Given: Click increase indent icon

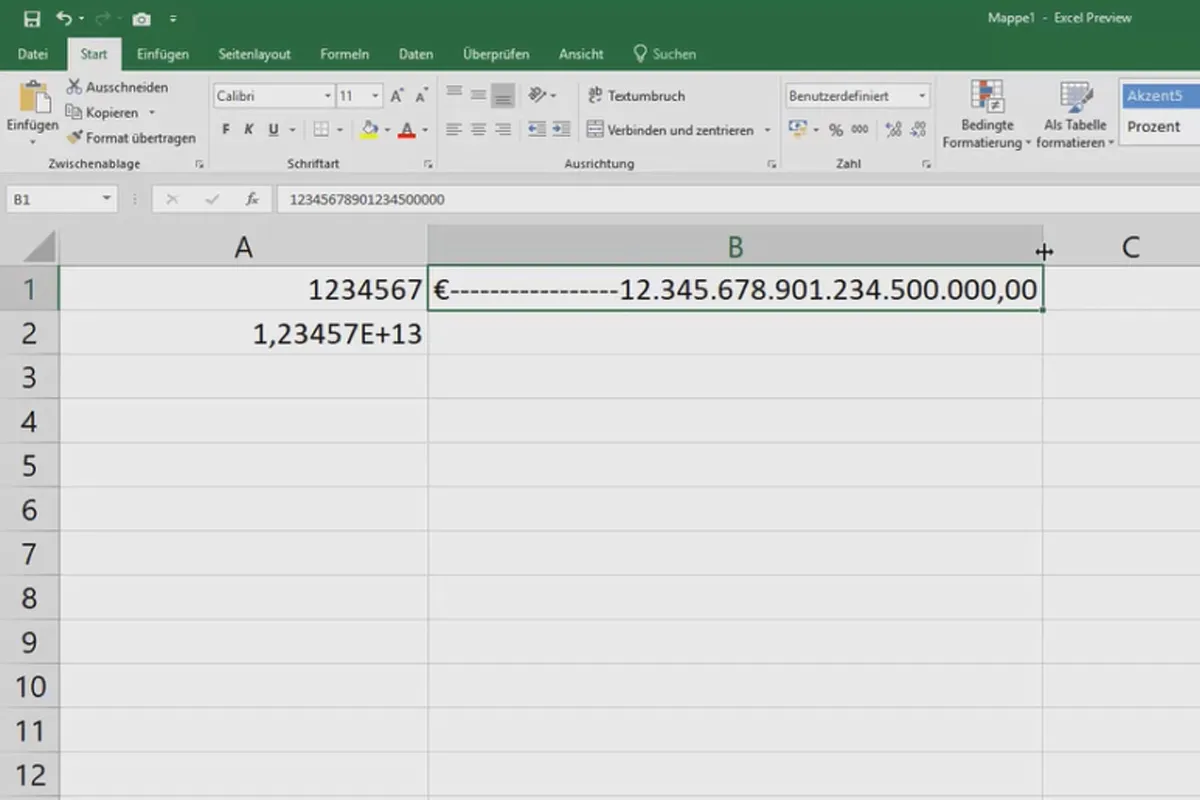Looking at the screenshot, I should (562, 130).
